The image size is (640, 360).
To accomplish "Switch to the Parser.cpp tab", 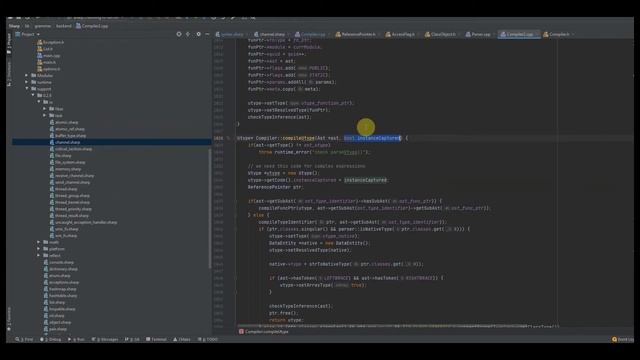I will point(478,34).
